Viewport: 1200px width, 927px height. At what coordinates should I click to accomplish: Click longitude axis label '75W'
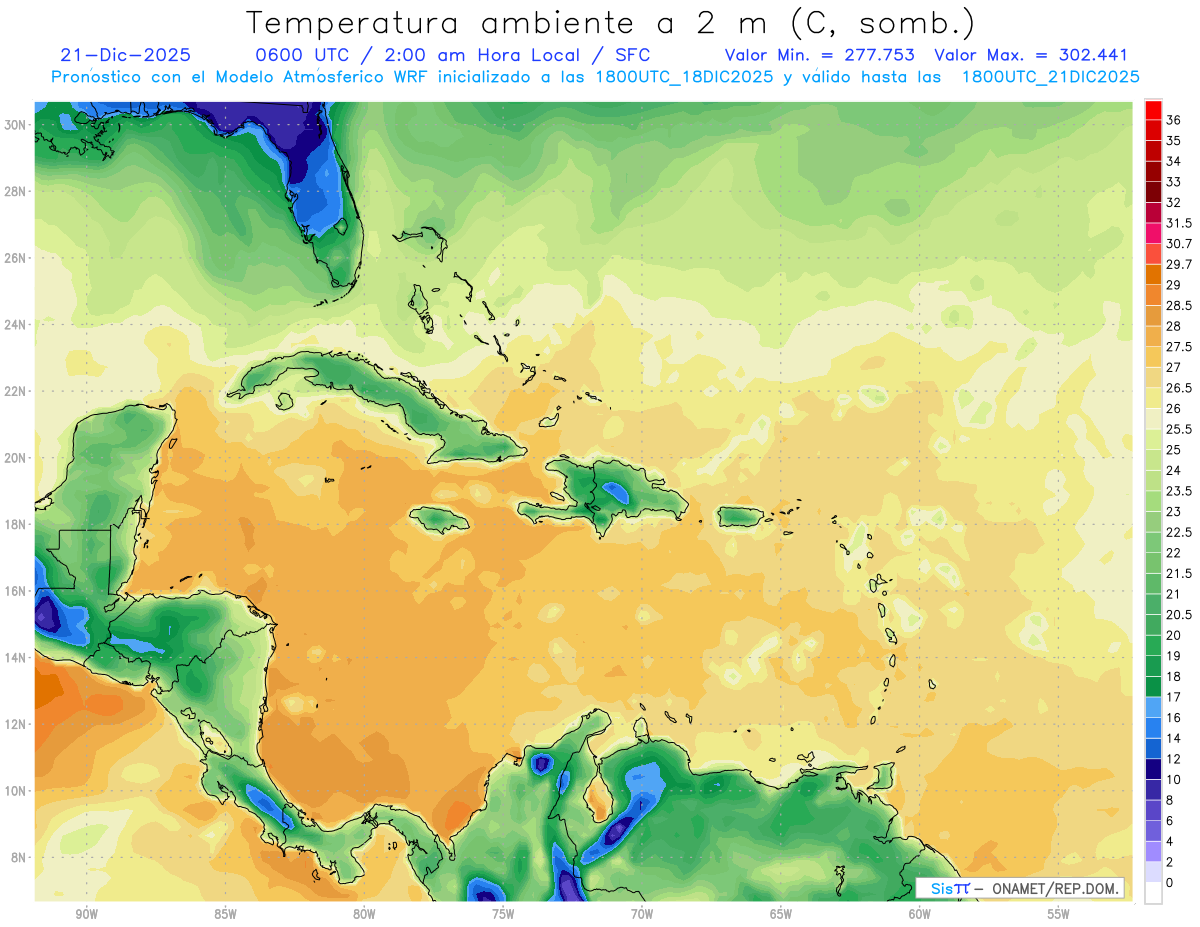click(503, 914)
